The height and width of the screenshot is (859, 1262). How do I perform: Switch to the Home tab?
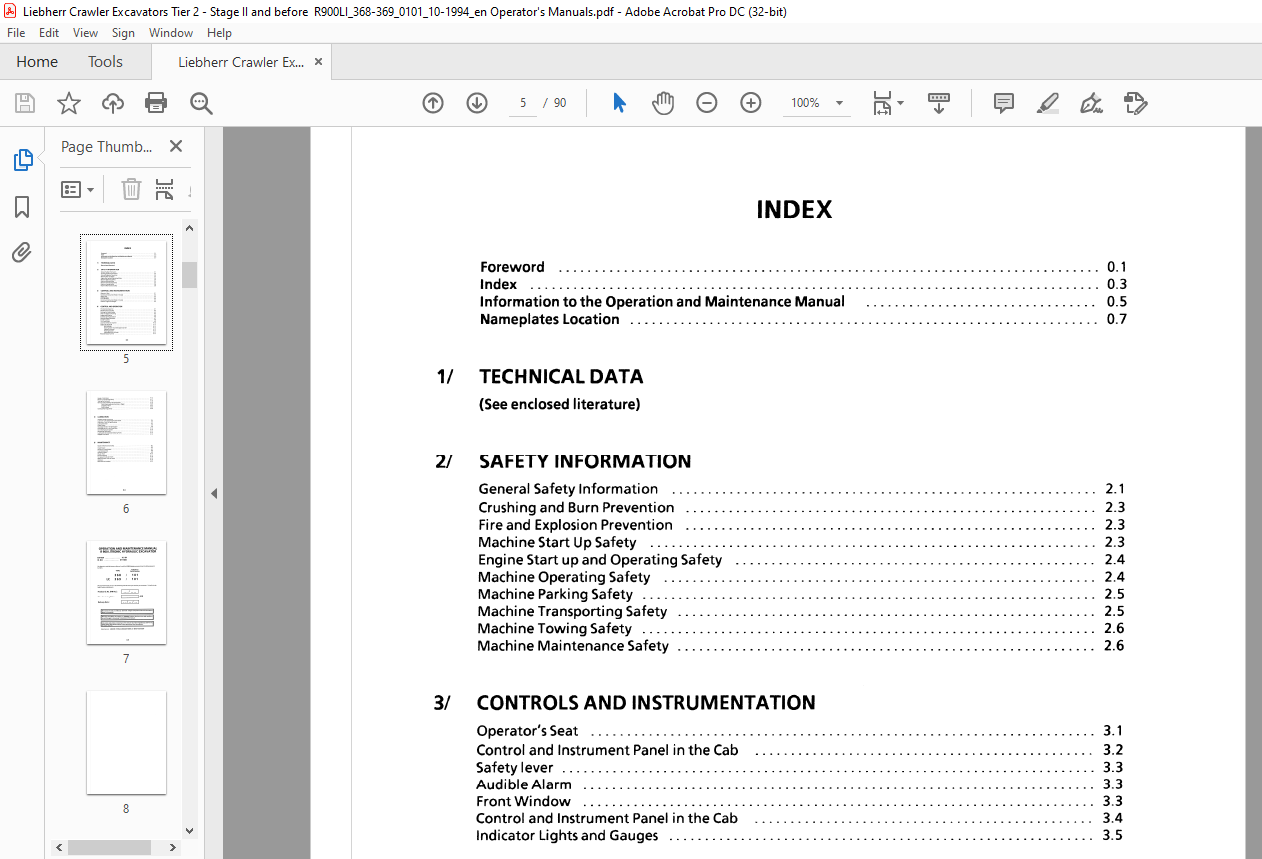(x=37, y=62)
